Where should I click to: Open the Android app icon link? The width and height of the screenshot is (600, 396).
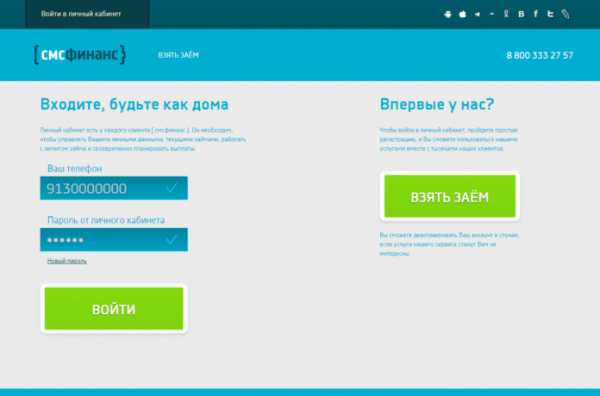448,15
